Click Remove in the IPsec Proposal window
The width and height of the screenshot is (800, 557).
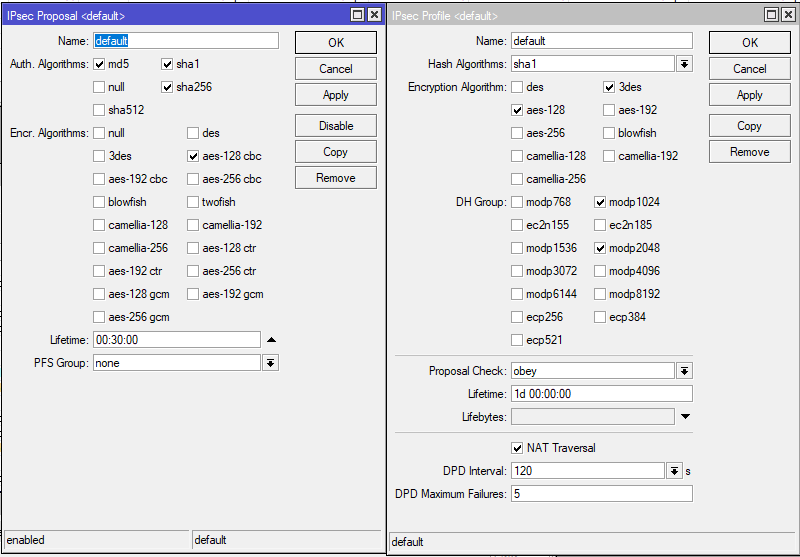[336, 178]
